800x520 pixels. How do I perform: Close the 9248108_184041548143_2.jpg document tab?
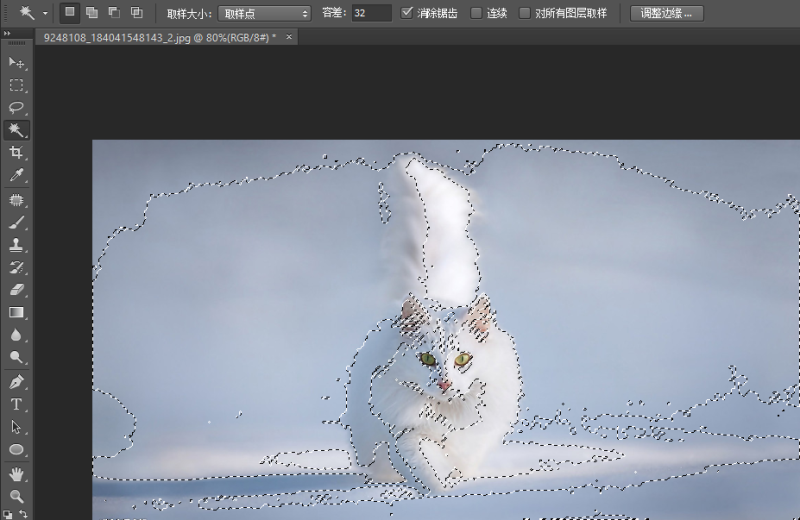tap(289, 37)
